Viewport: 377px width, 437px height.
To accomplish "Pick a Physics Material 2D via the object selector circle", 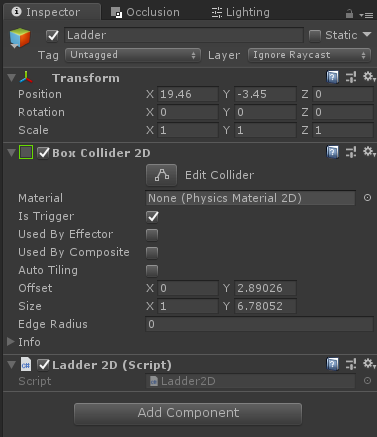I will pyautogui.click(x=367, y=198).
